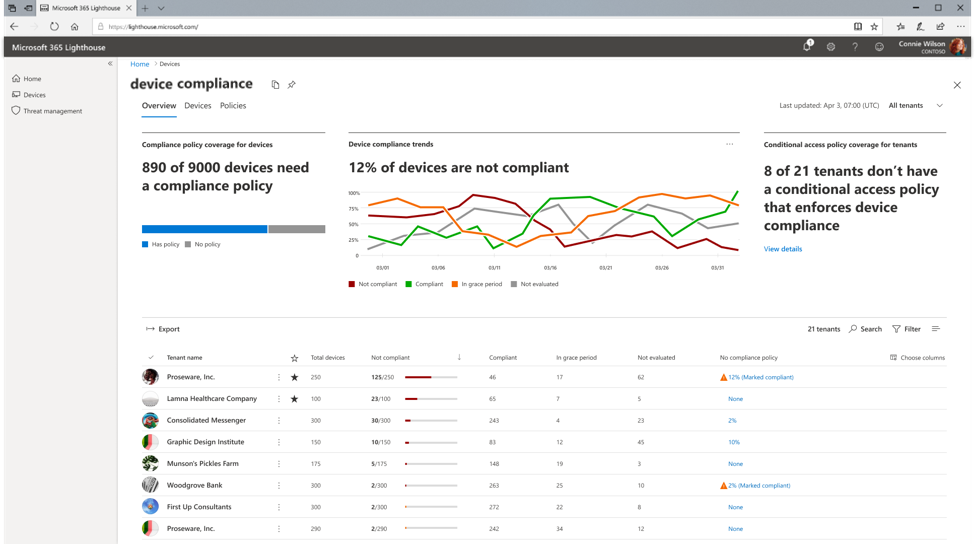Click the Not compliant legend swatch
The height and width of the screenshot is (544, 975).
click(x=352, y=284)
